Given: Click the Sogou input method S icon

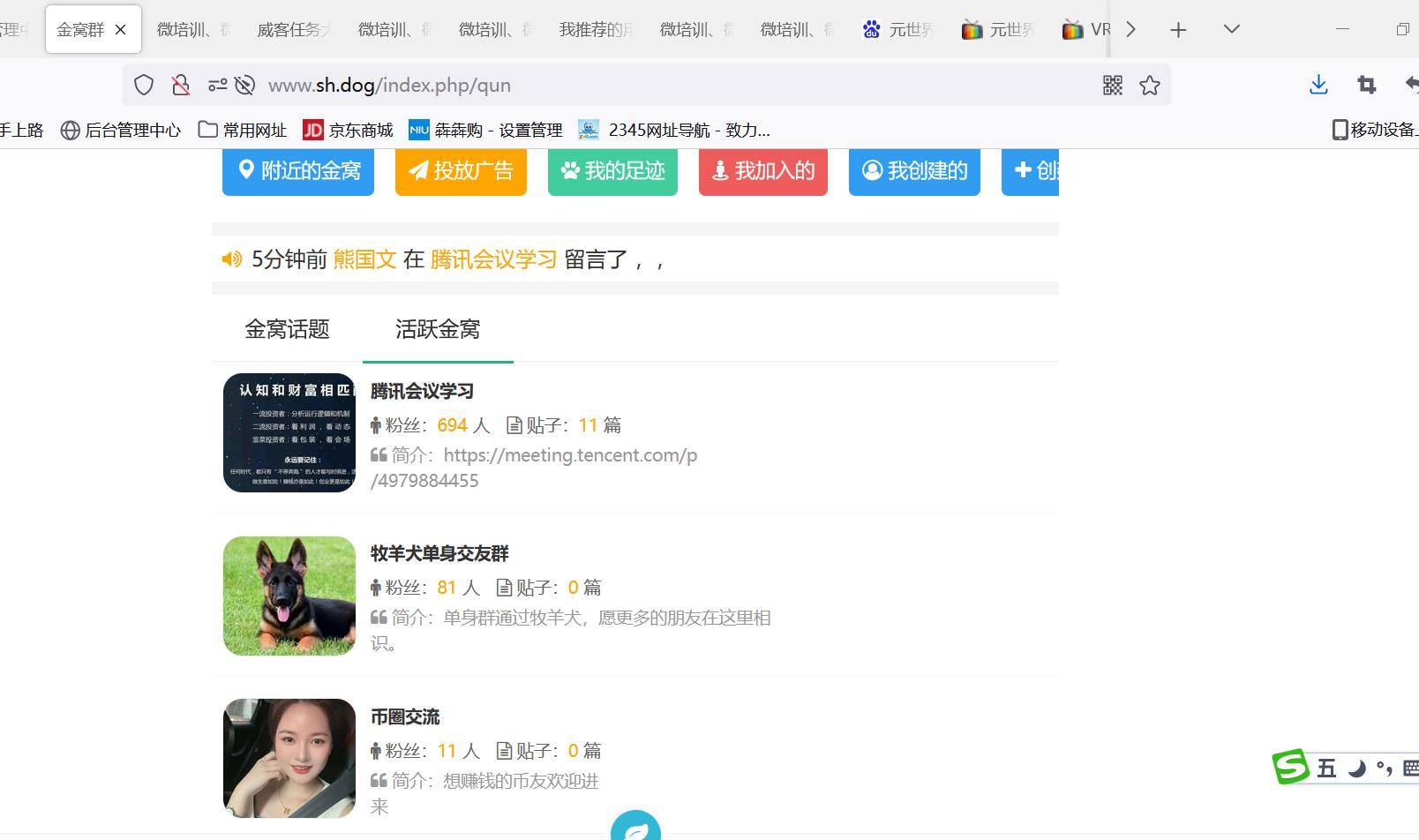Looking at the screenshot, I should tap(1290, 767).
